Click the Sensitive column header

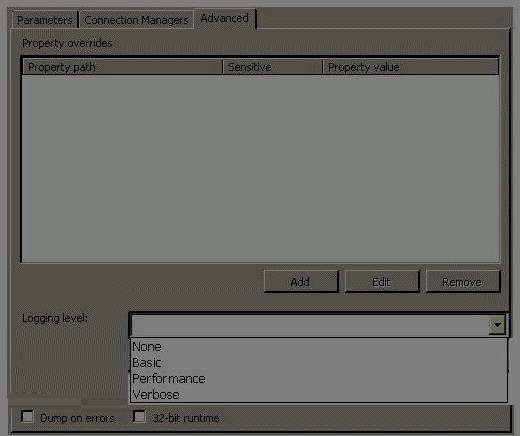pyautogui.click(x=272, y=67)
